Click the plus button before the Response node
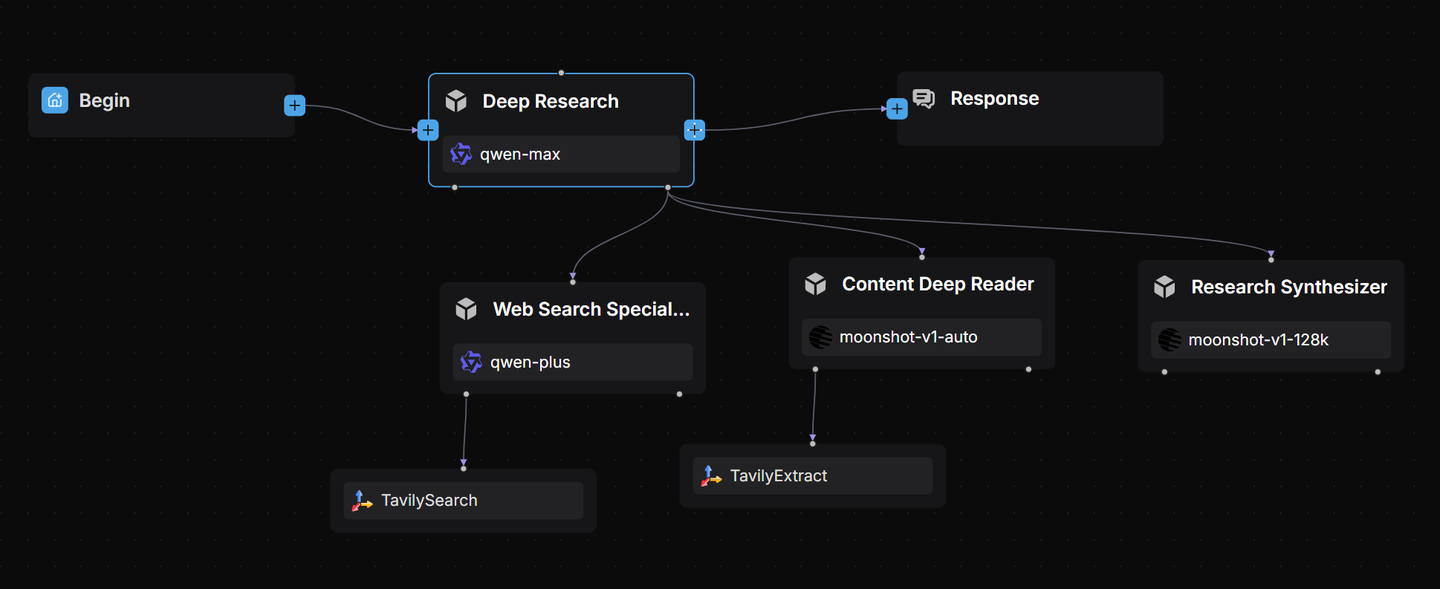Image resolution: width=1440 pixels, height=589 pixels. point(896,108)
